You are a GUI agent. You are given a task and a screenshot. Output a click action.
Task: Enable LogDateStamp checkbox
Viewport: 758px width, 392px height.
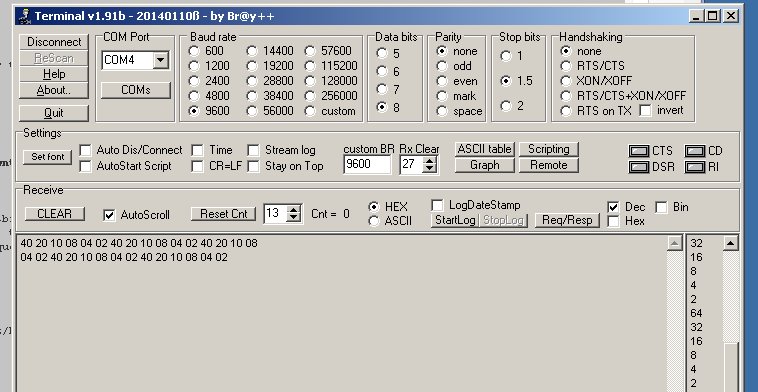coord(437,205)
